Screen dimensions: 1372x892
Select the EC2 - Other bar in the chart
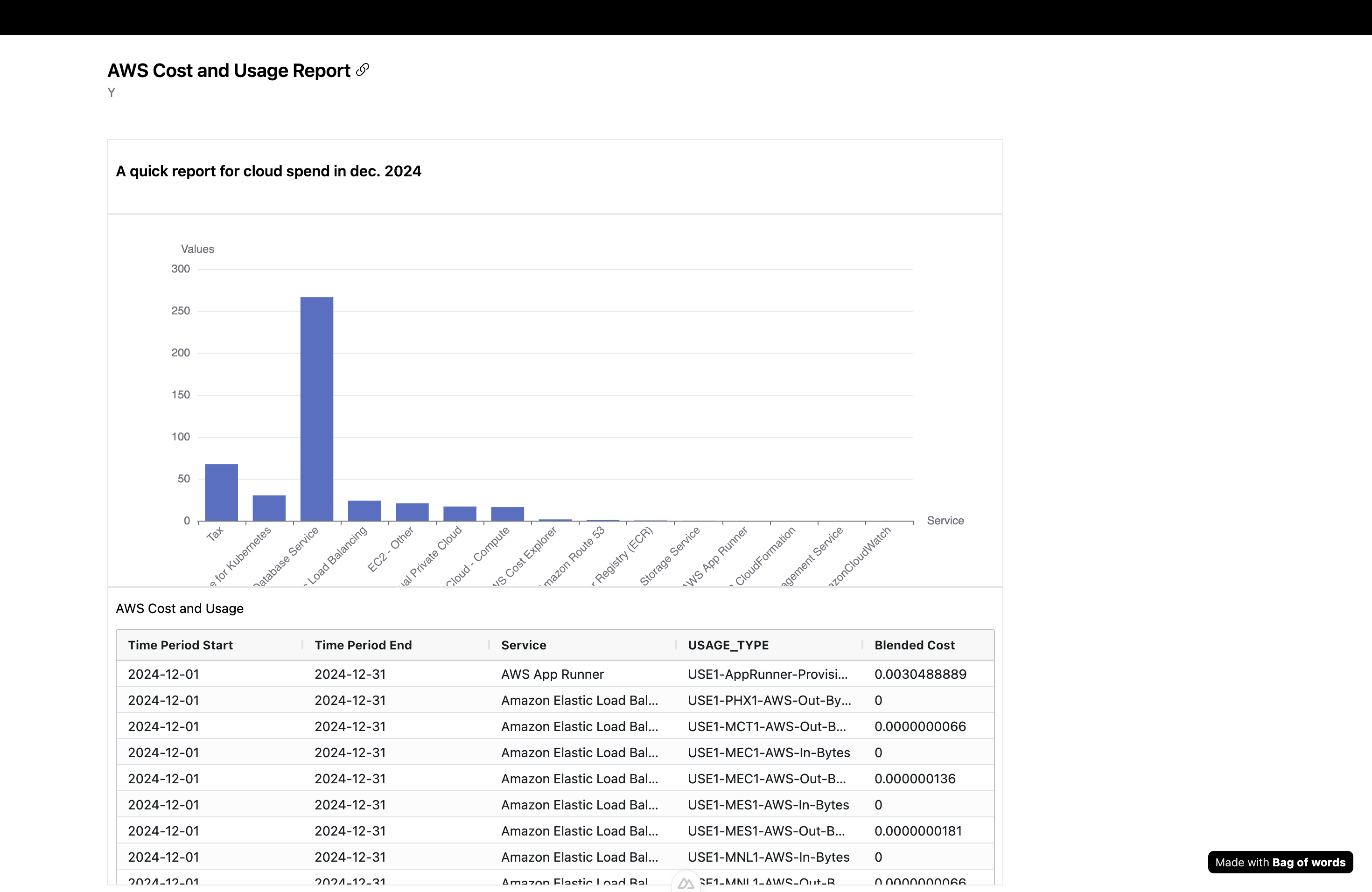point(412,512)
